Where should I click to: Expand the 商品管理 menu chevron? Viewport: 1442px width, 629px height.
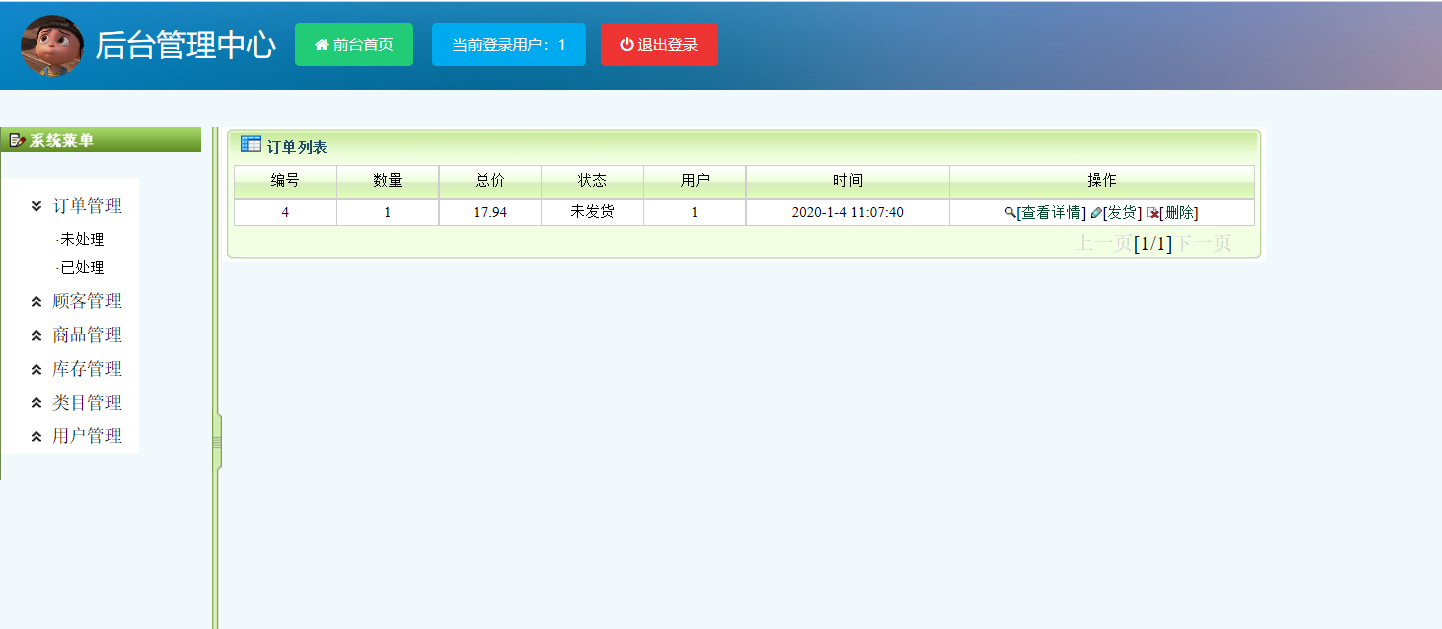click(x=37, y=335)
